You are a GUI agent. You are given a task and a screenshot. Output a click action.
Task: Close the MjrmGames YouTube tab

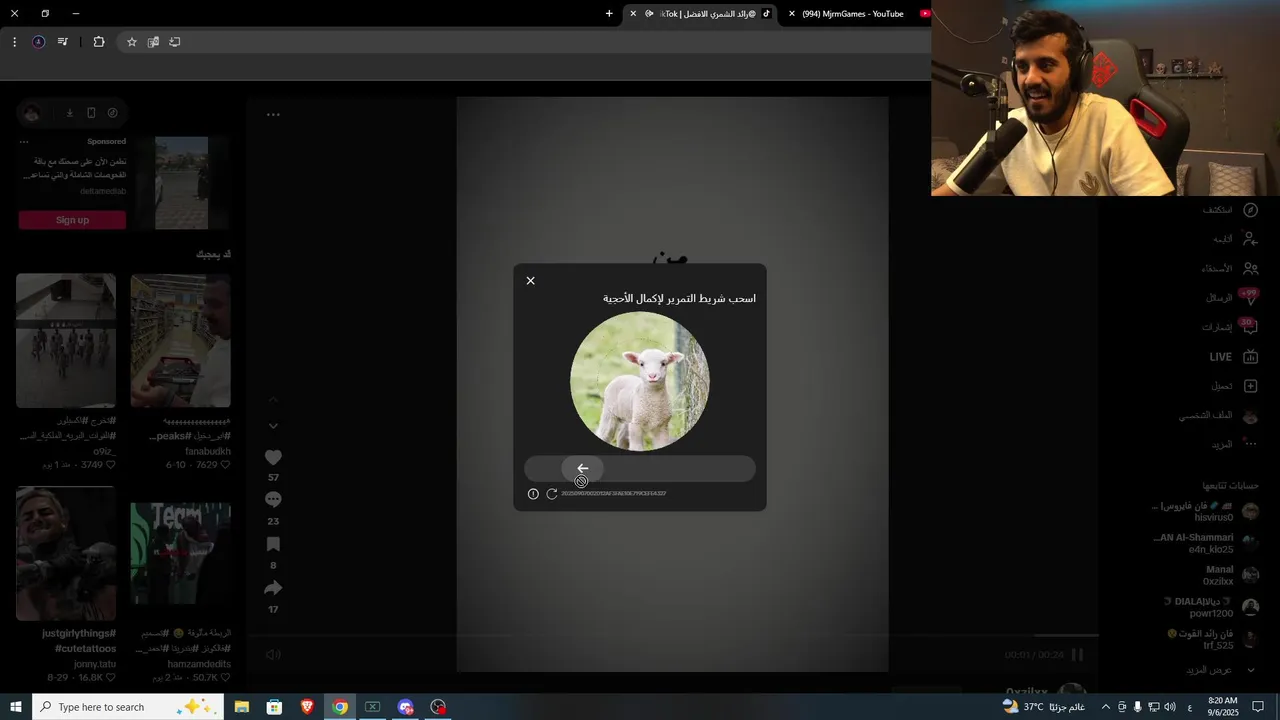tap(792, 14)
